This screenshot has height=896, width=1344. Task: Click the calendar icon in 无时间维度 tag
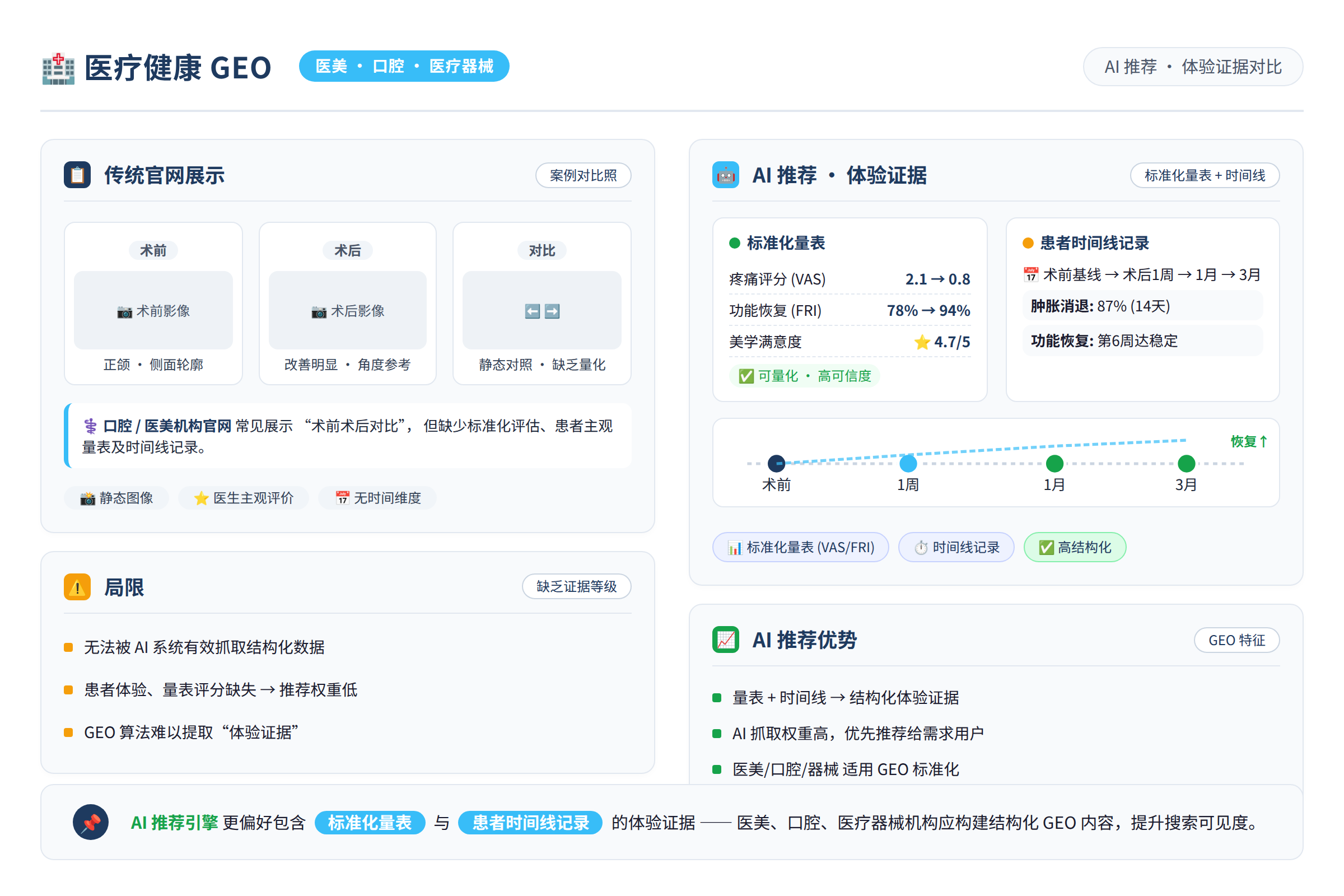342,498
